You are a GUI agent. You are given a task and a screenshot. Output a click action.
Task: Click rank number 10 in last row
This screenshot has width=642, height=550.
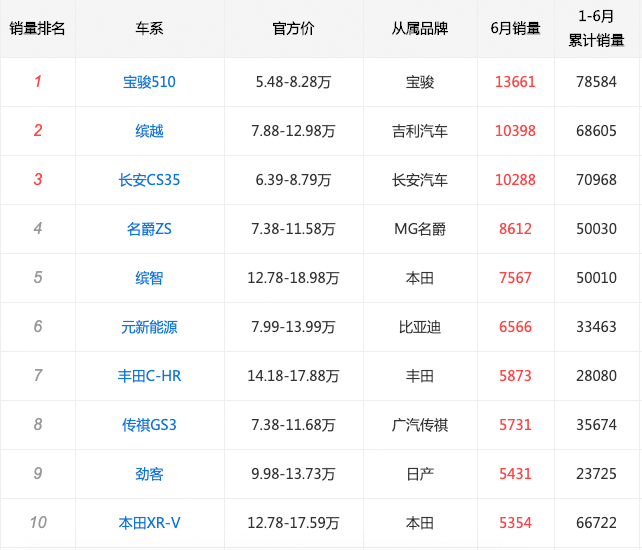[x=38, y=523]
